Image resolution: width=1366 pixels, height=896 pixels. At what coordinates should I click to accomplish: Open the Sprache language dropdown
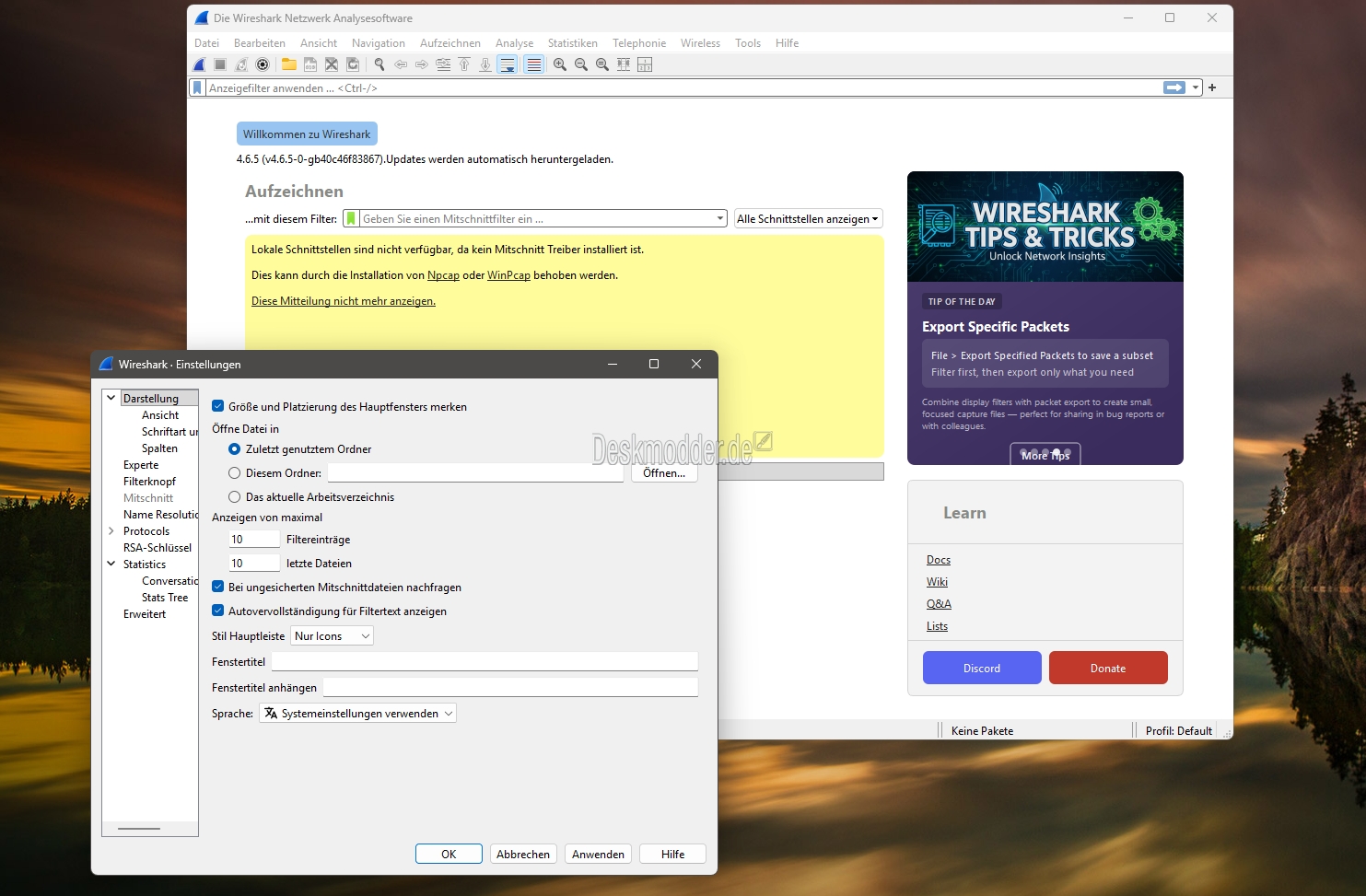tap(358, 714)
